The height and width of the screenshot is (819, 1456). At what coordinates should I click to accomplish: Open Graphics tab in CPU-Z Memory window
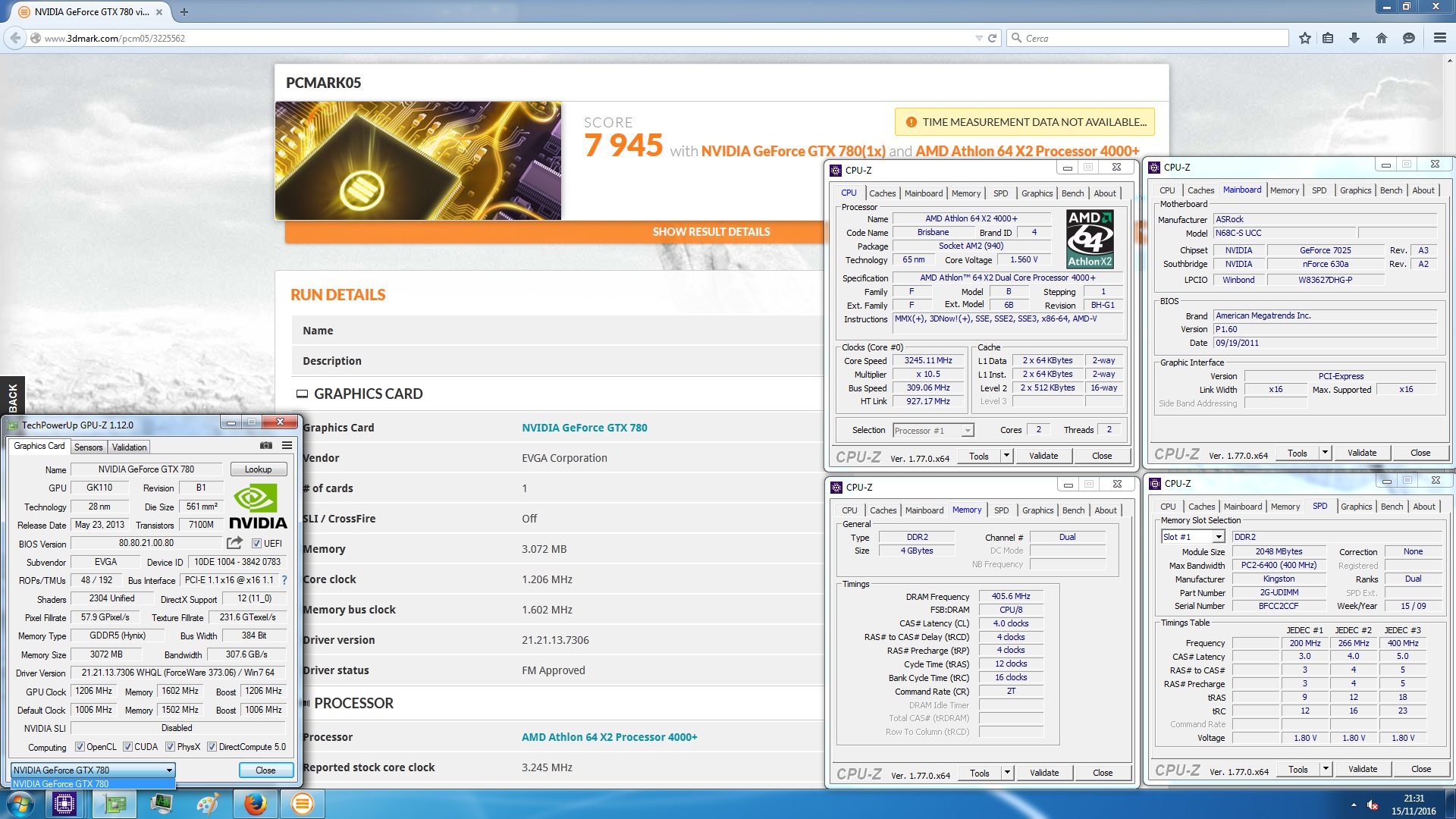click(x=1037, y=510)
